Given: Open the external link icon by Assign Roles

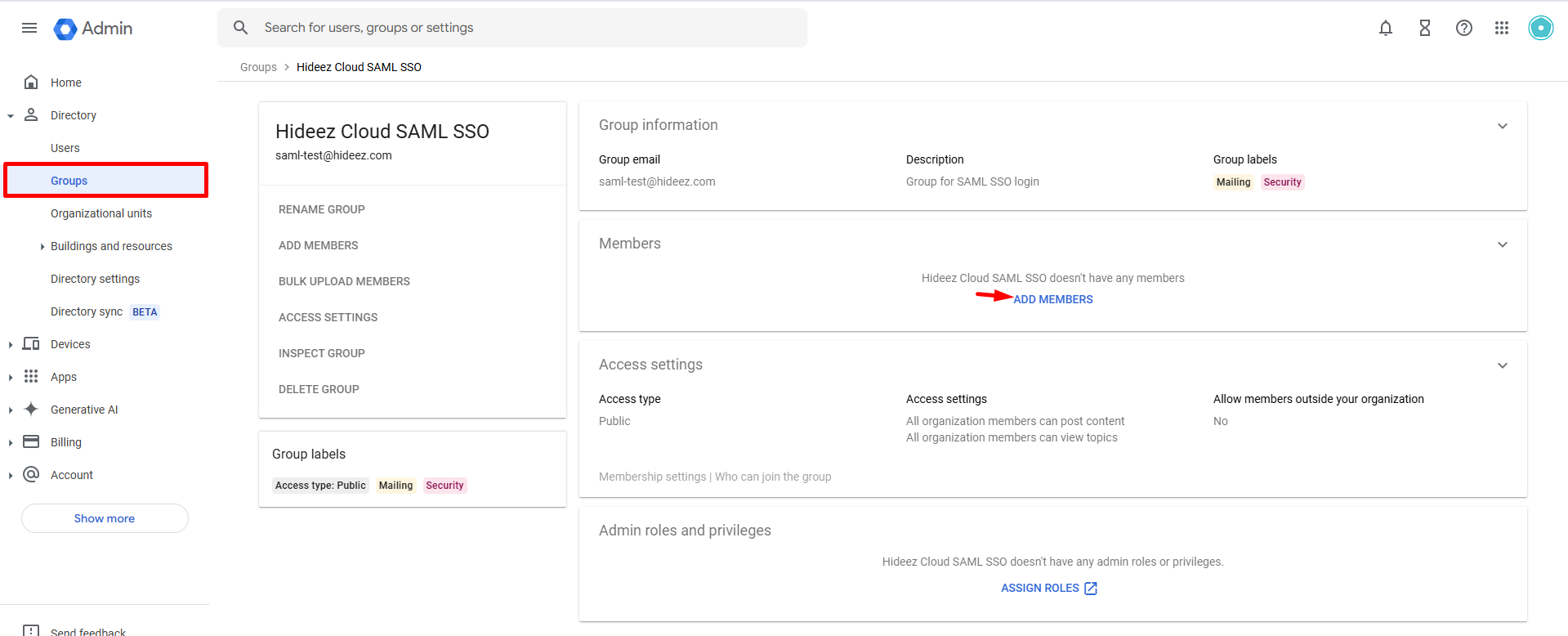Looking at the screenshot, I should (x=1091, y=589).
